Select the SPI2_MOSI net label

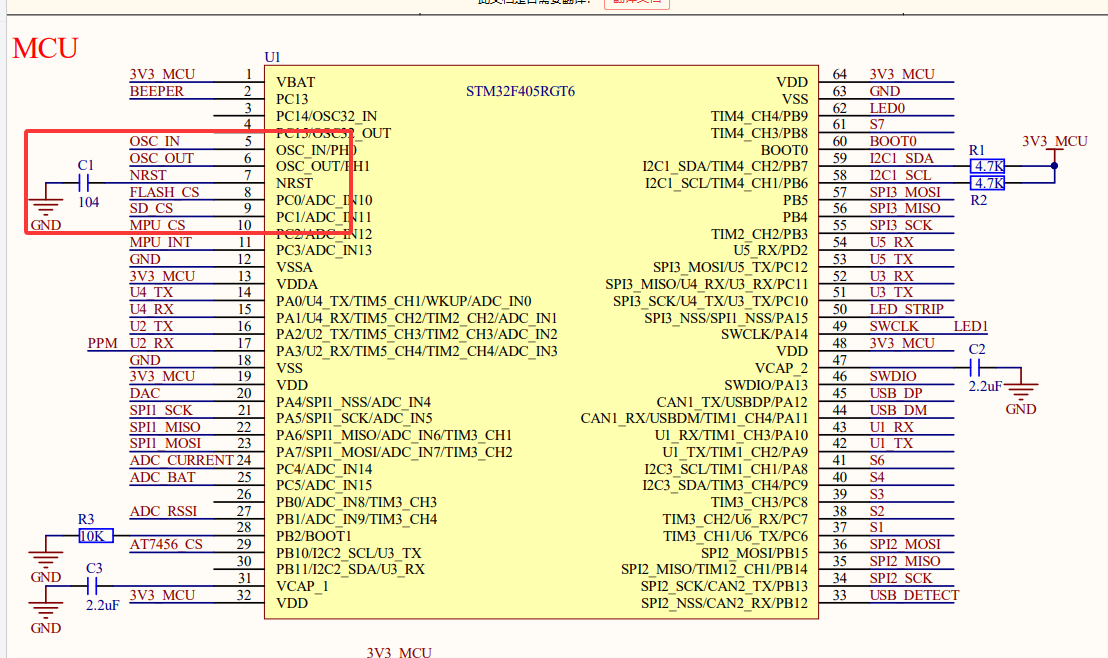[904, 545]
